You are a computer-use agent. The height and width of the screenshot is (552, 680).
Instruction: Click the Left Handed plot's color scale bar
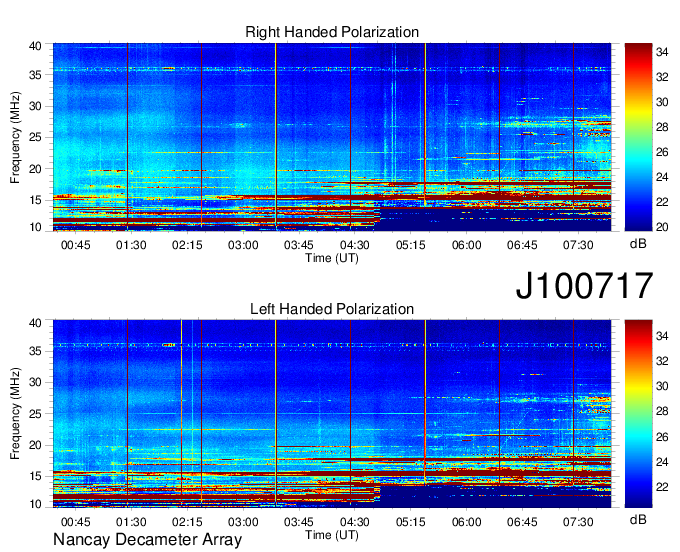[x=638, y=414]
